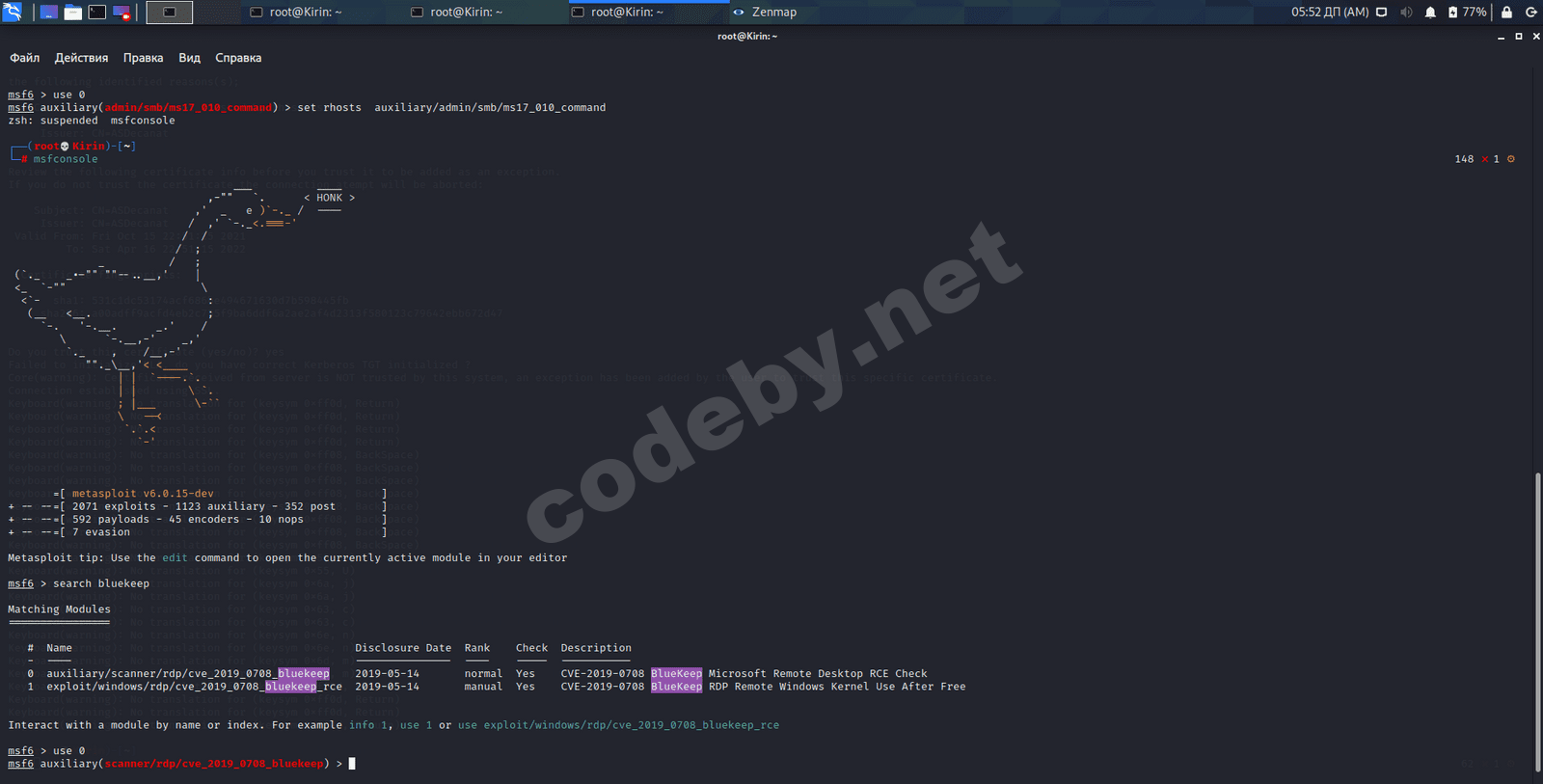1543x784 pixels.
Task: Open the notifications bell icon
Action: (1430, 13)
